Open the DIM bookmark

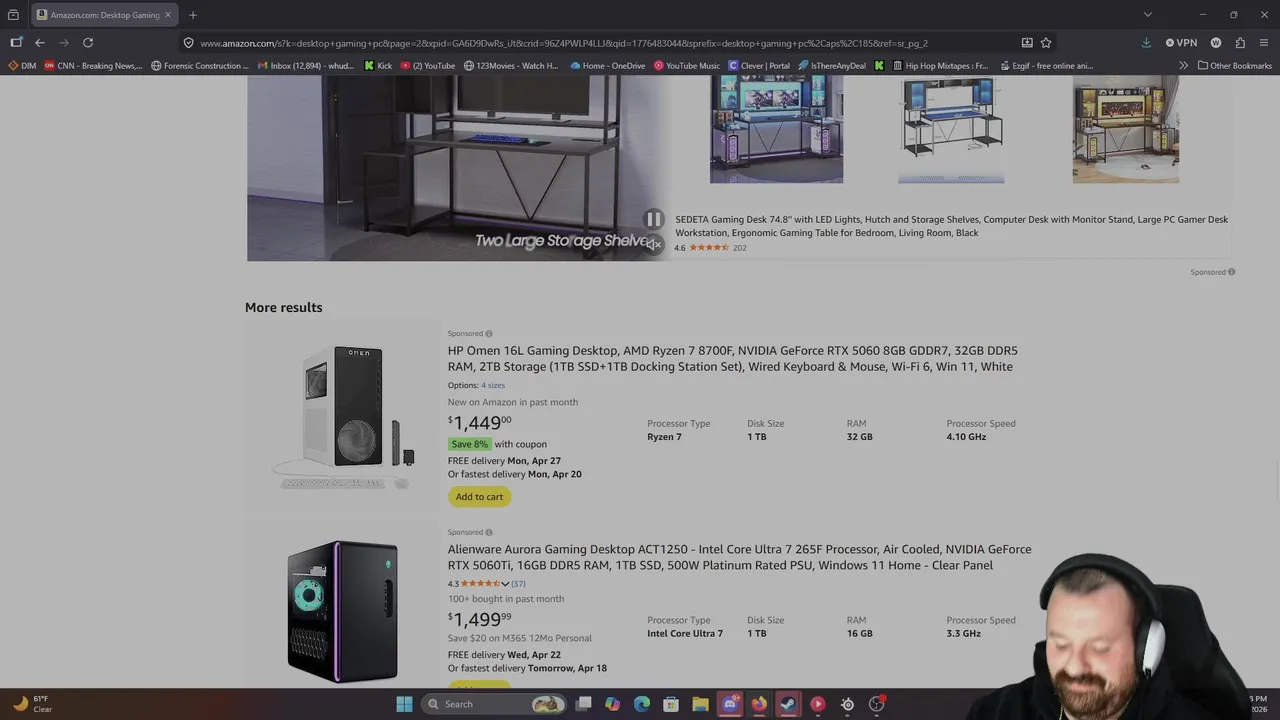(22, 66)
